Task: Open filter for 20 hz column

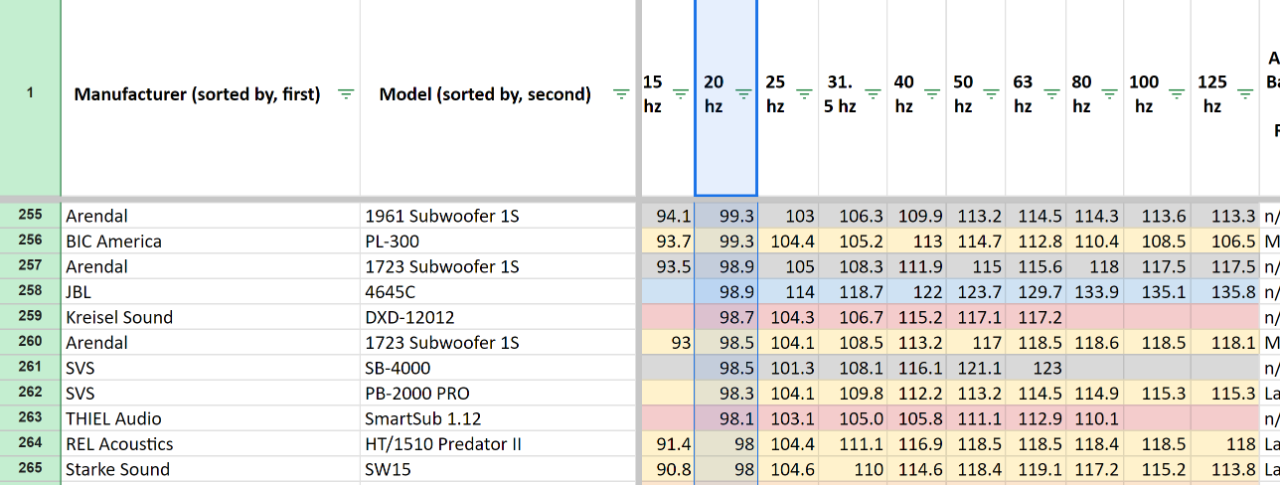Action: (x=743, y=94)
